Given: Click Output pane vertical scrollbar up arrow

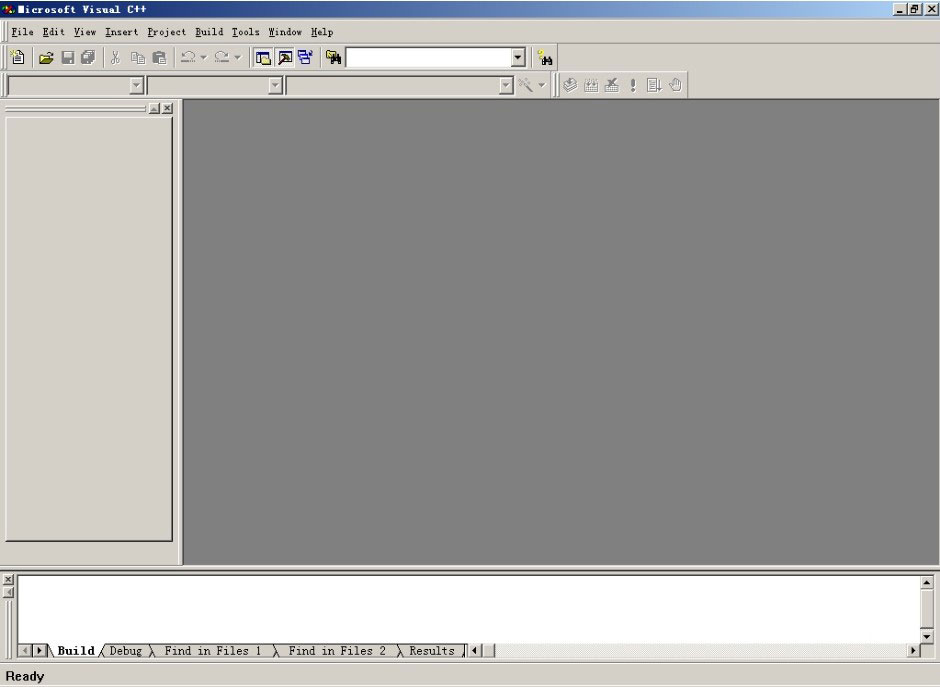Looking at the screenshot, I should [927, 582].
